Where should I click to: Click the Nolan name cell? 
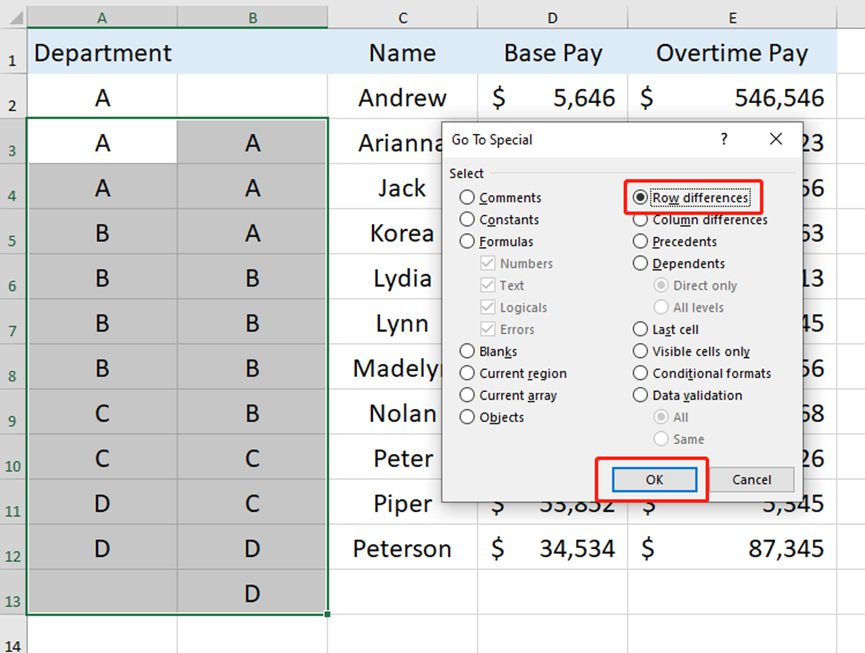coord(385,412)
